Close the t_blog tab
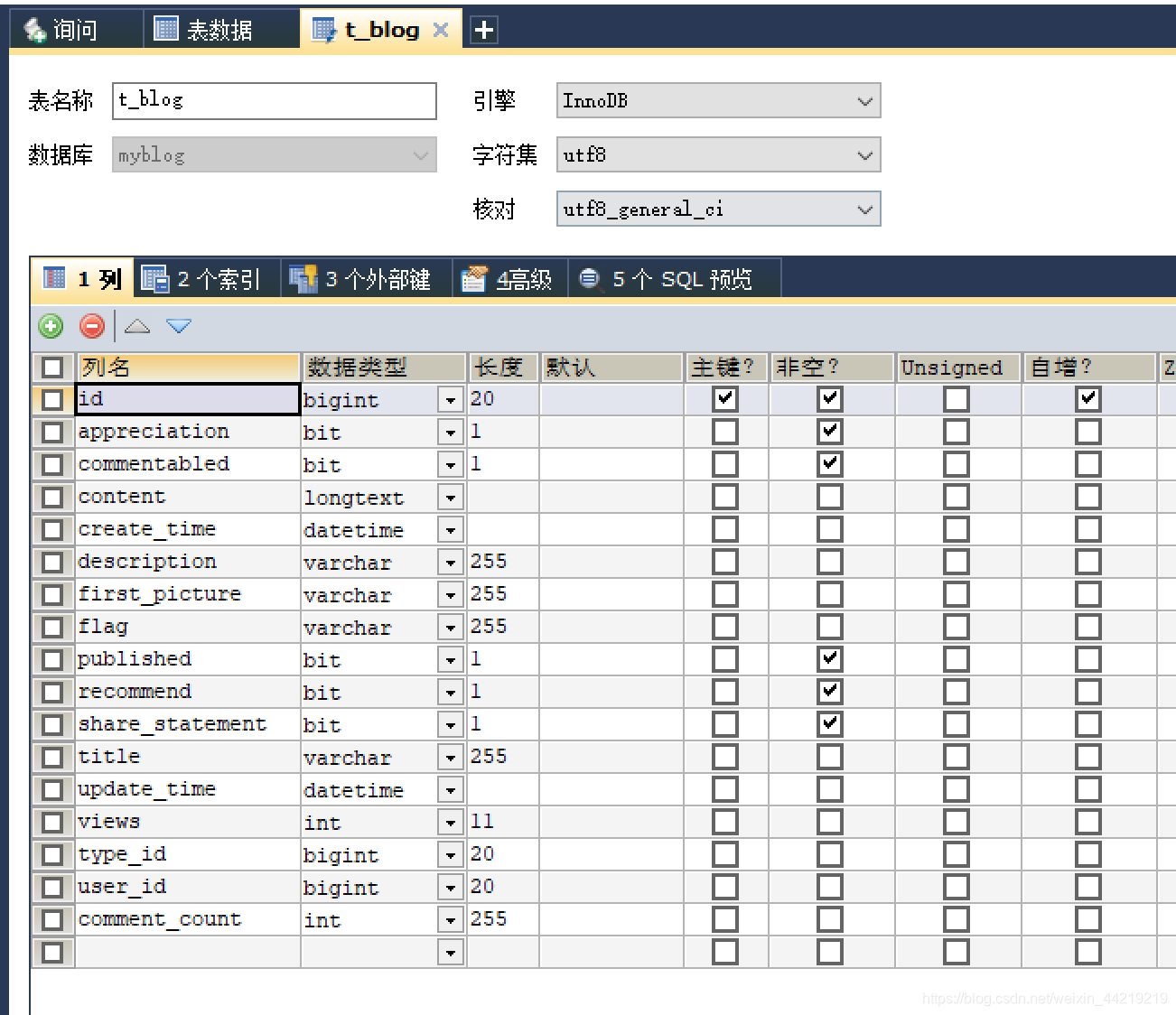The height and width of the screenshot is (1015, 1176). 441,30
